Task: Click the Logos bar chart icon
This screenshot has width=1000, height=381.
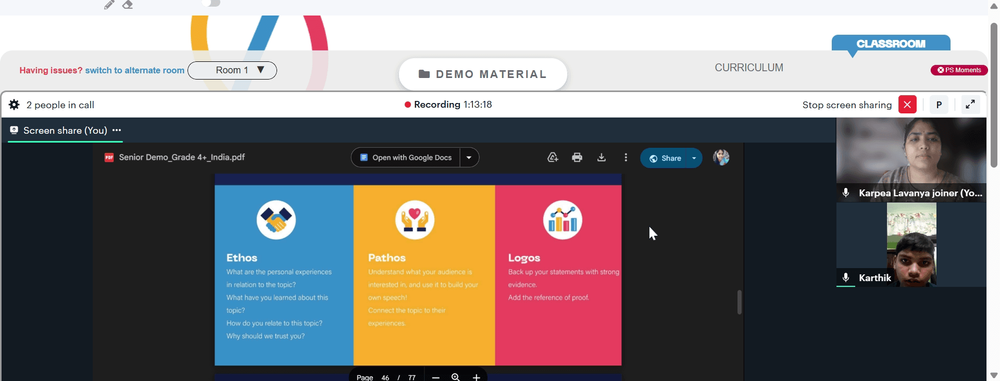Action: (x=562, y=220)
